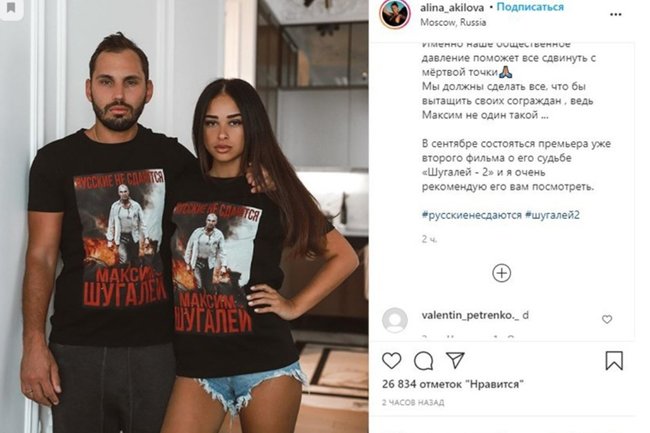
Task: Open the Moscow, Russia location link
Action: click(x=453, y=22)
